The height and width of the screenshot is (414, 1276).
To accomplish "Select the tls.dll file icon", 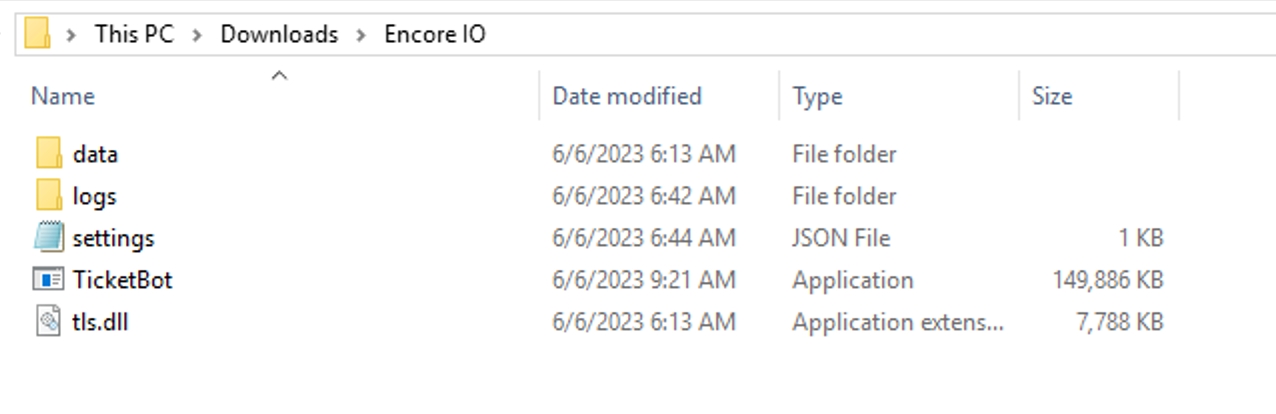I will [49, 322].
